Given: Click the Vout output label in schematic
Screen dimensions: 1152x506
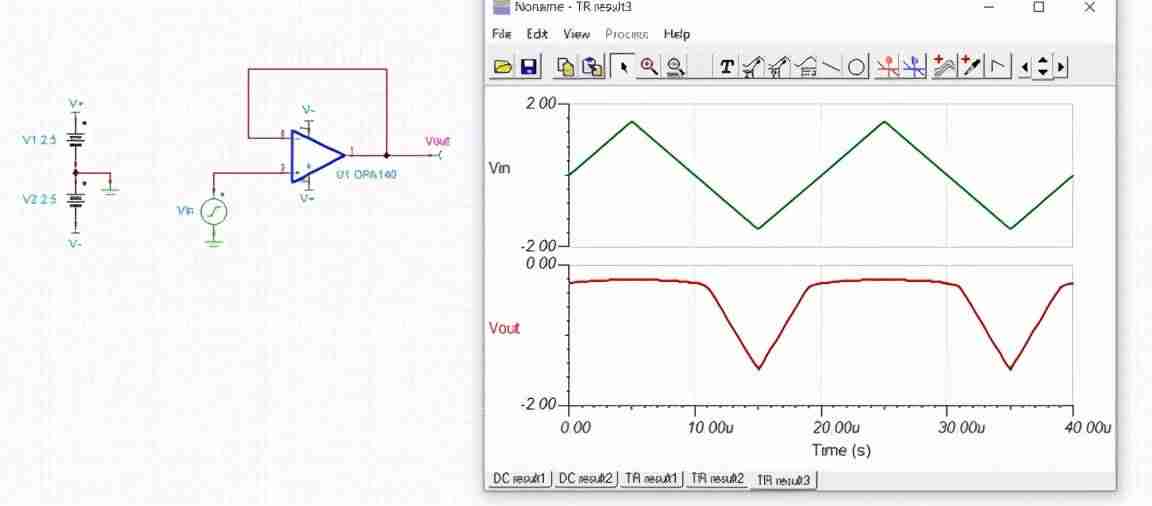Looking at the screenshot, I should point(437,141).
